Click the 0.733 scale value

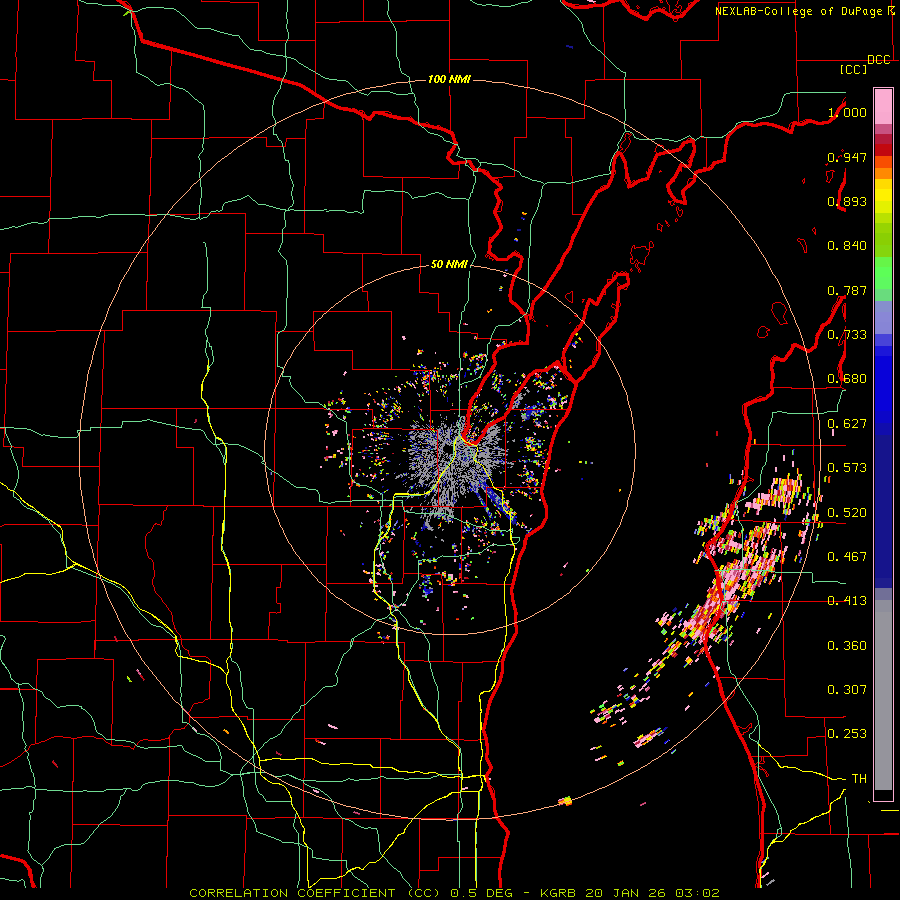pyautogui.click(x=847, y=335)
